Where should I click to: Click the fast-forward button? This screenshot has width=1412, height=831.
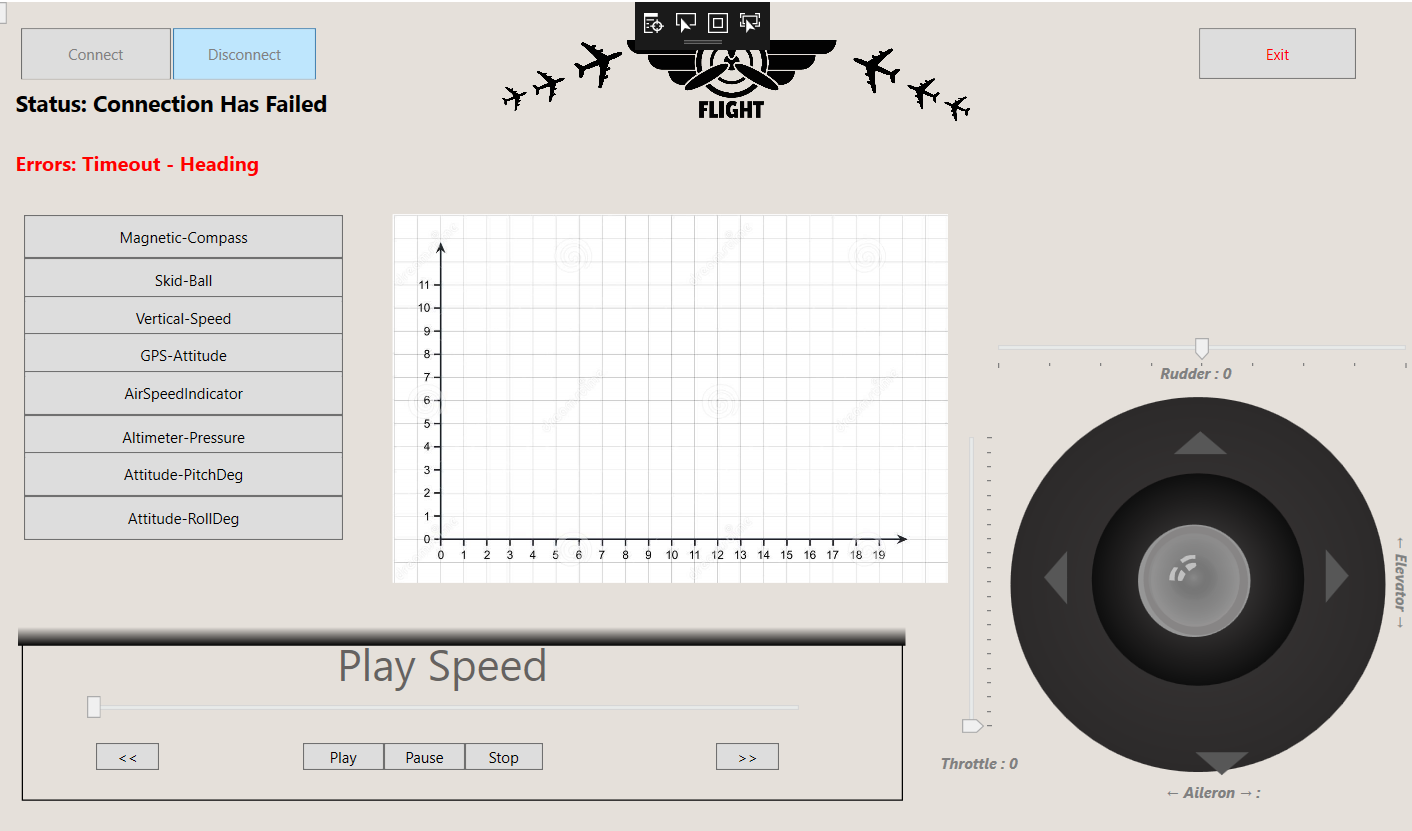pyautogui.click(x=747, y=756)
